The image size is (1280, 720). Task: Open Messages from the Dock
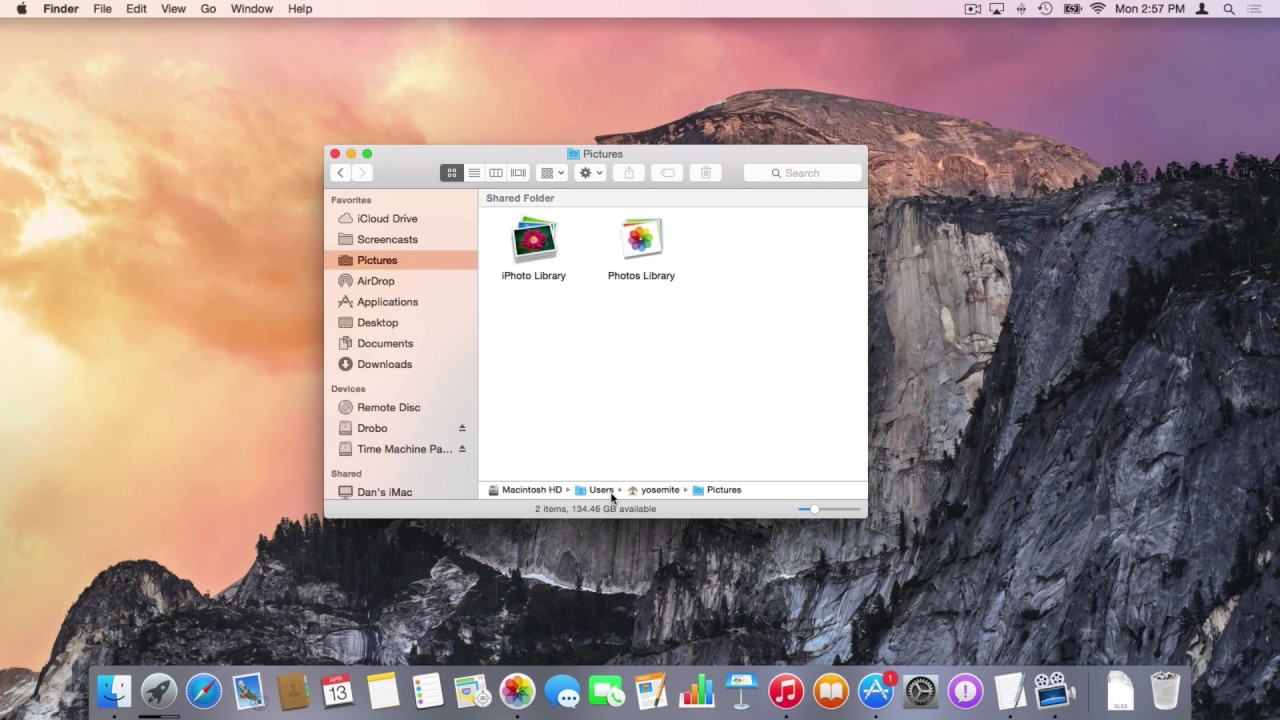point(562,691)
